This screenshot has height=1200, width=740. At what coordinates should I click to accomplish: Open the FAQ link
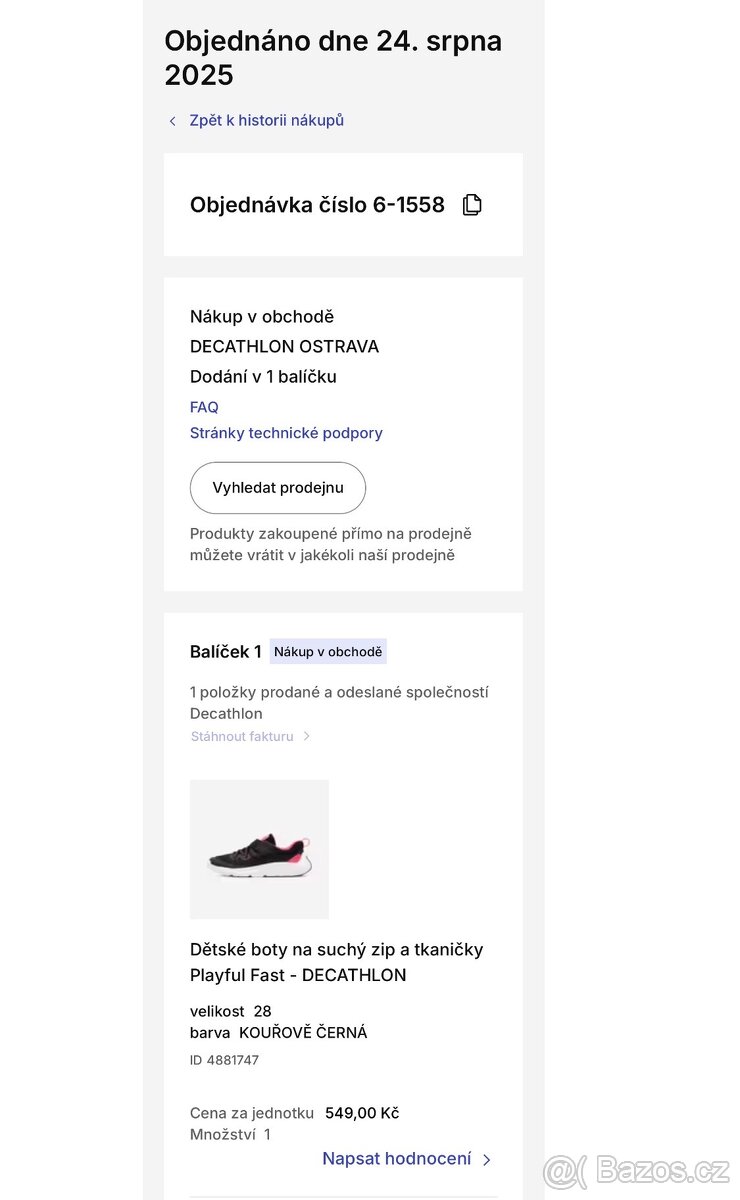204,407
